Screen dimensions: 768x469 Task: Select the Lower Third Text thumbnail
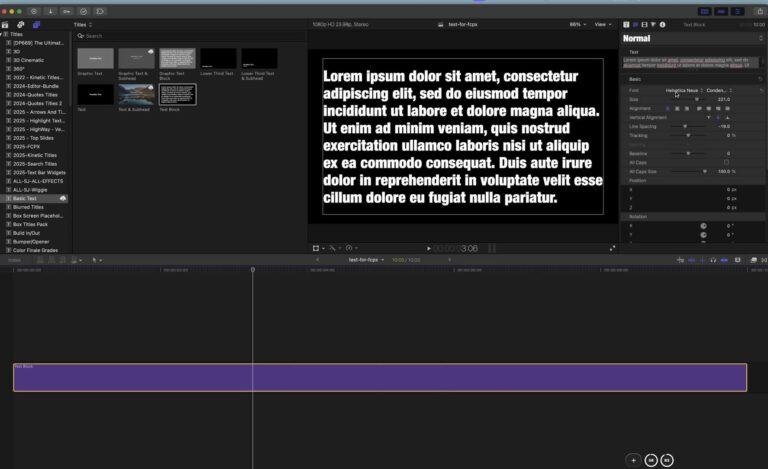(218, 58)
